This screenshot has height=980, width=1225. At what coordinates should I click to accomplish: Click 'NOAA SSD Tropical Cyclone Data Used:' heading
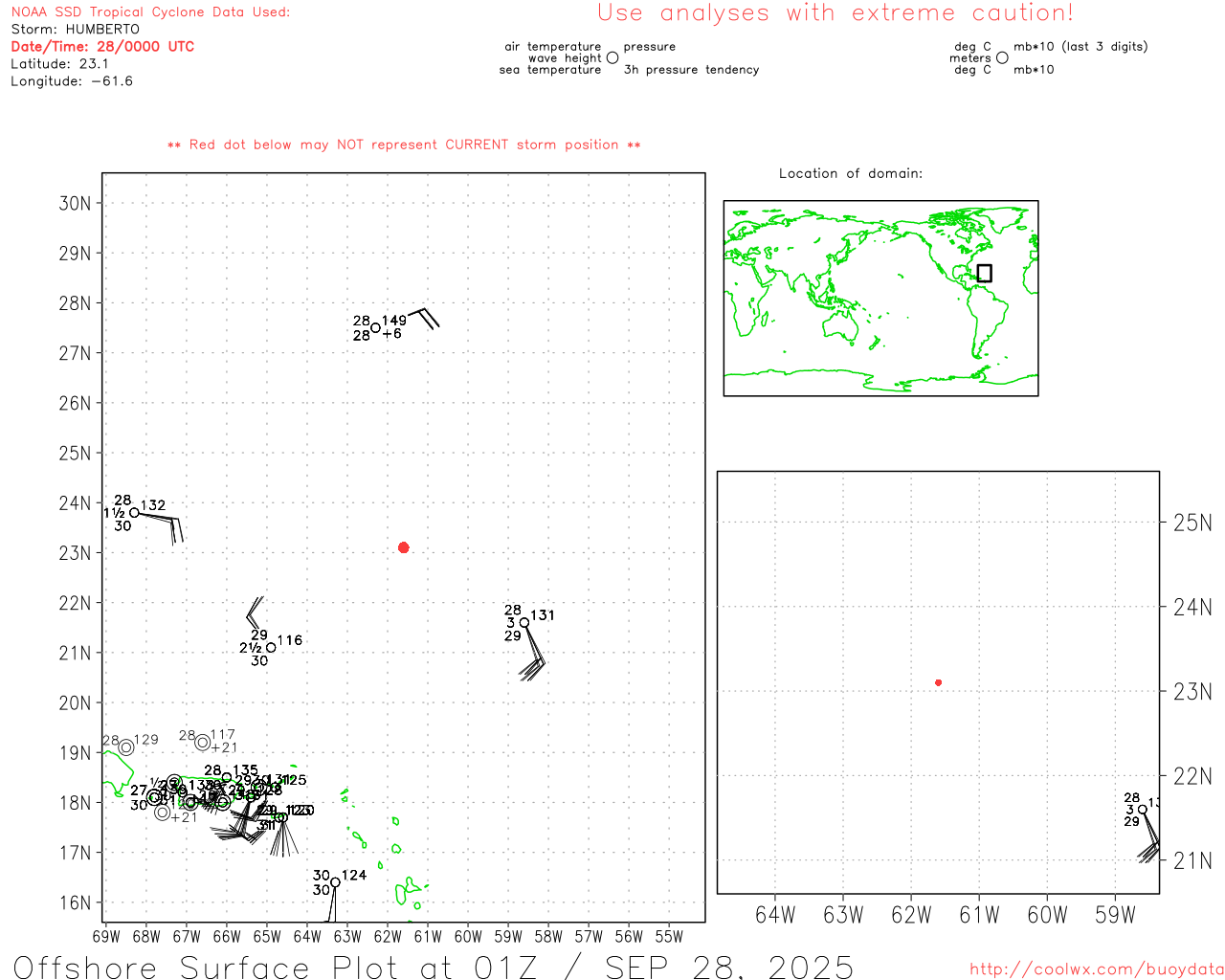point(150,12)
